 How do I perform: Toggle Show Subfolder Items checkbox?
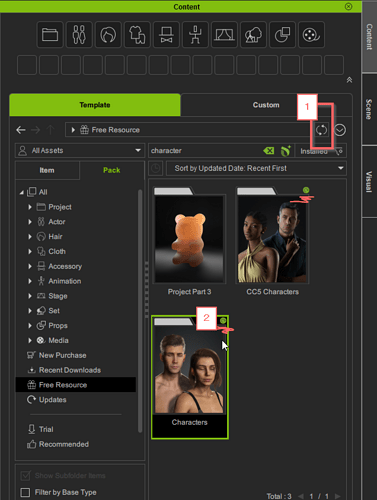click(25, 476)
